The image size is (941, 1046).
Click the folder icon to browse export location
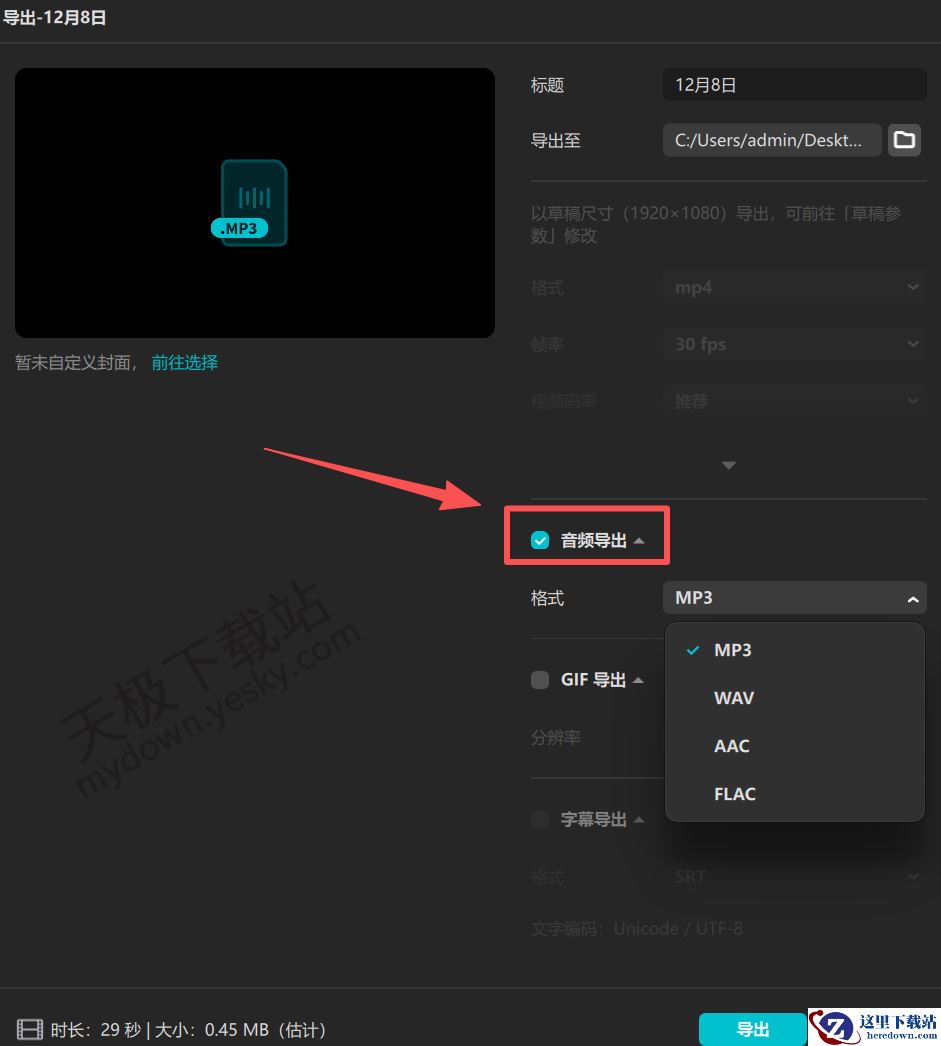[904, 140]
